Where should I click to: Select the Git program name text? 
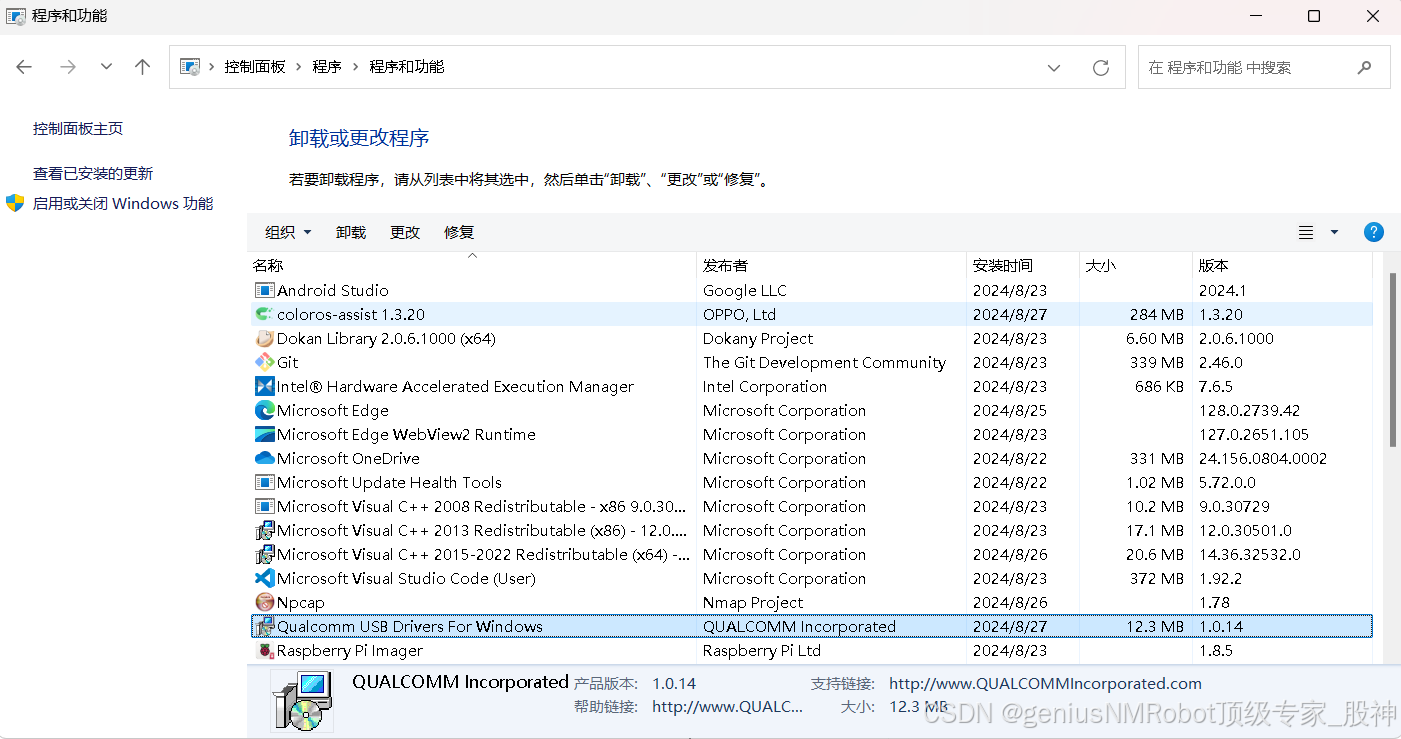[288, 362]
